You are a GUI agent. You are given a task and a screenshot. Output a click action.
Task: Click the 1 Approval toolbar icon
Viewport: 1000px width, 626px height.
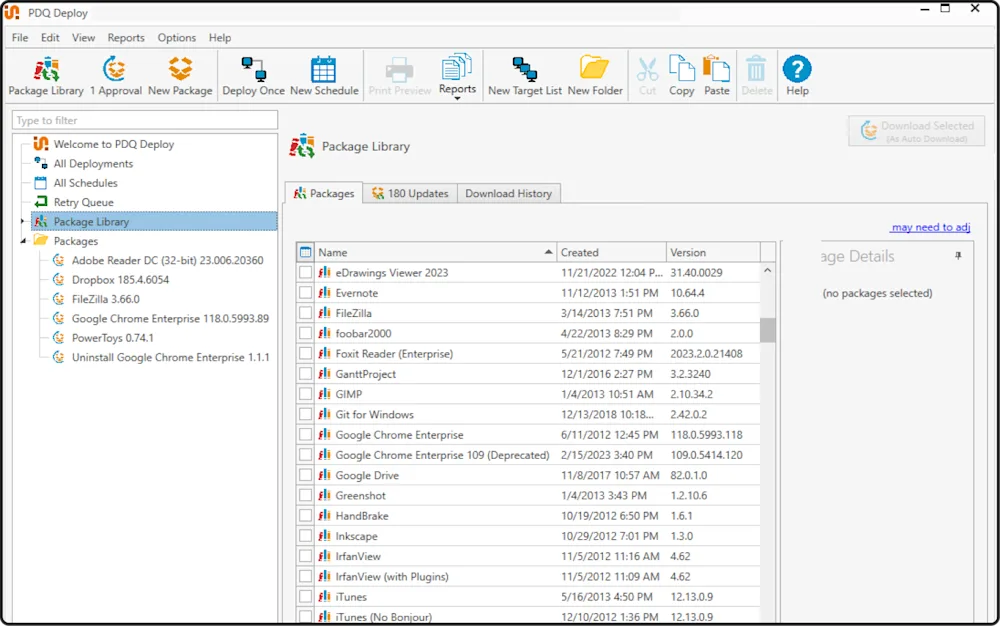pyautogui.click(x=115, y=76)
